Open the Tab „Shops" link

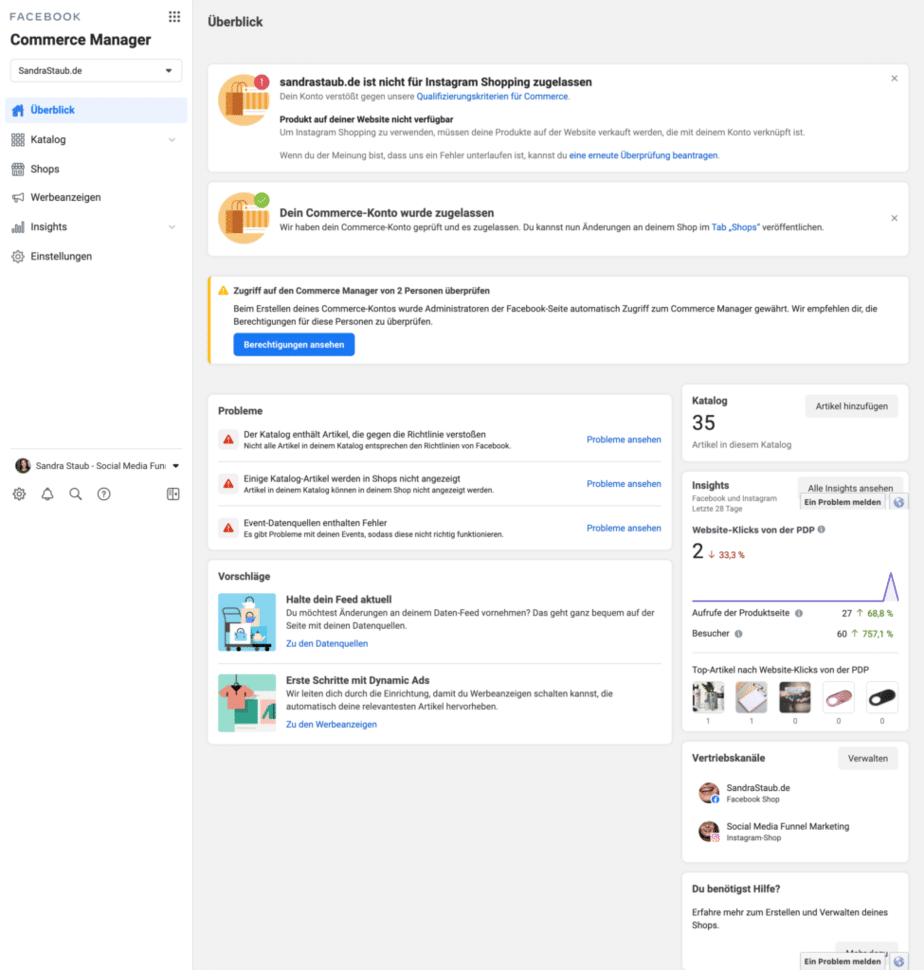(x=735, y=227)
